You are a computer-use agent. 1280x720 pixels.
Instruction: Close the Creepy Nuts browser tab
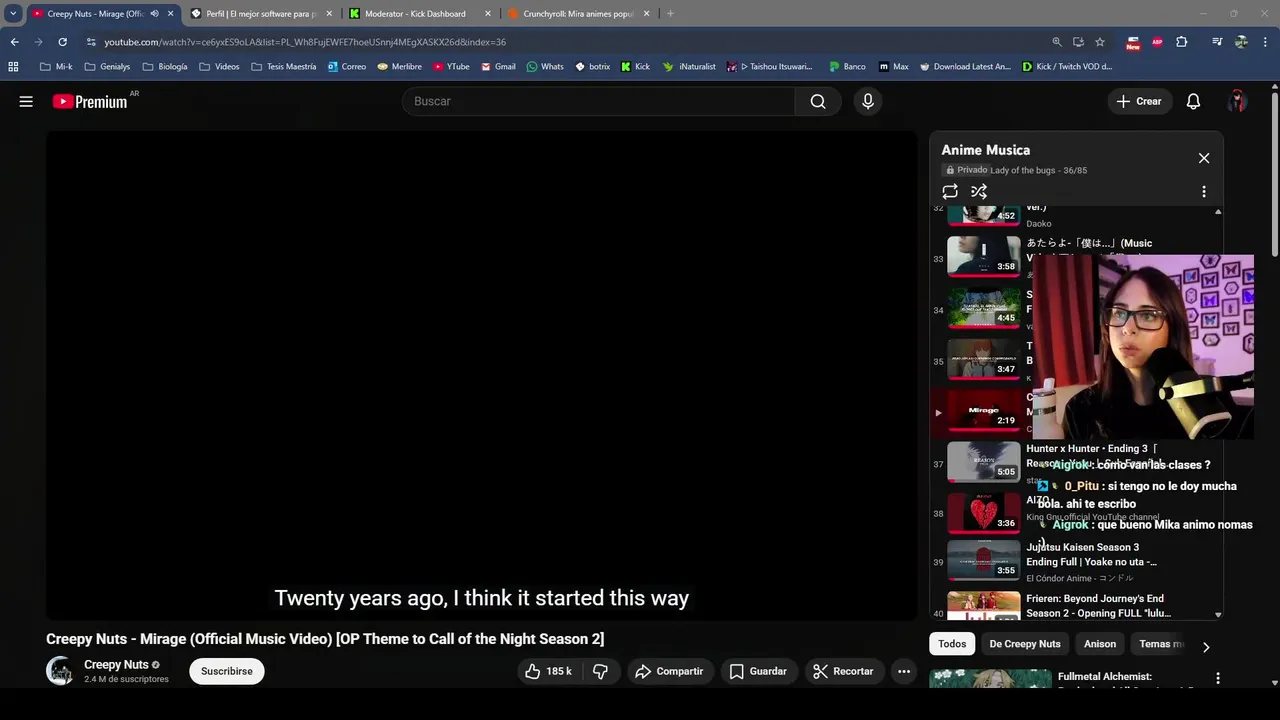point(171,14)
